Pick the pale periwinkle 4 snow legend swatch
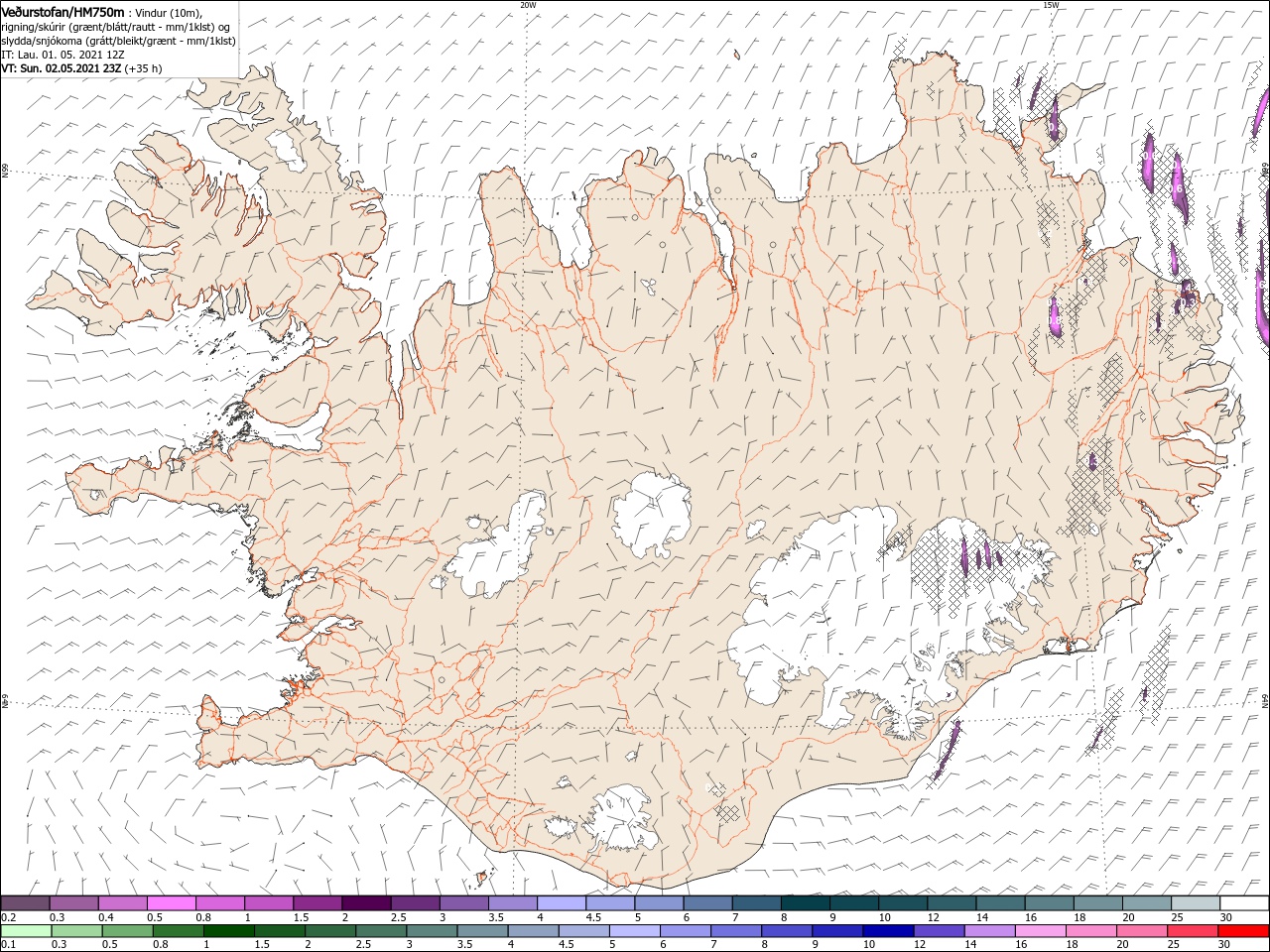1270x952 pixels. click(x=561, y=903)
